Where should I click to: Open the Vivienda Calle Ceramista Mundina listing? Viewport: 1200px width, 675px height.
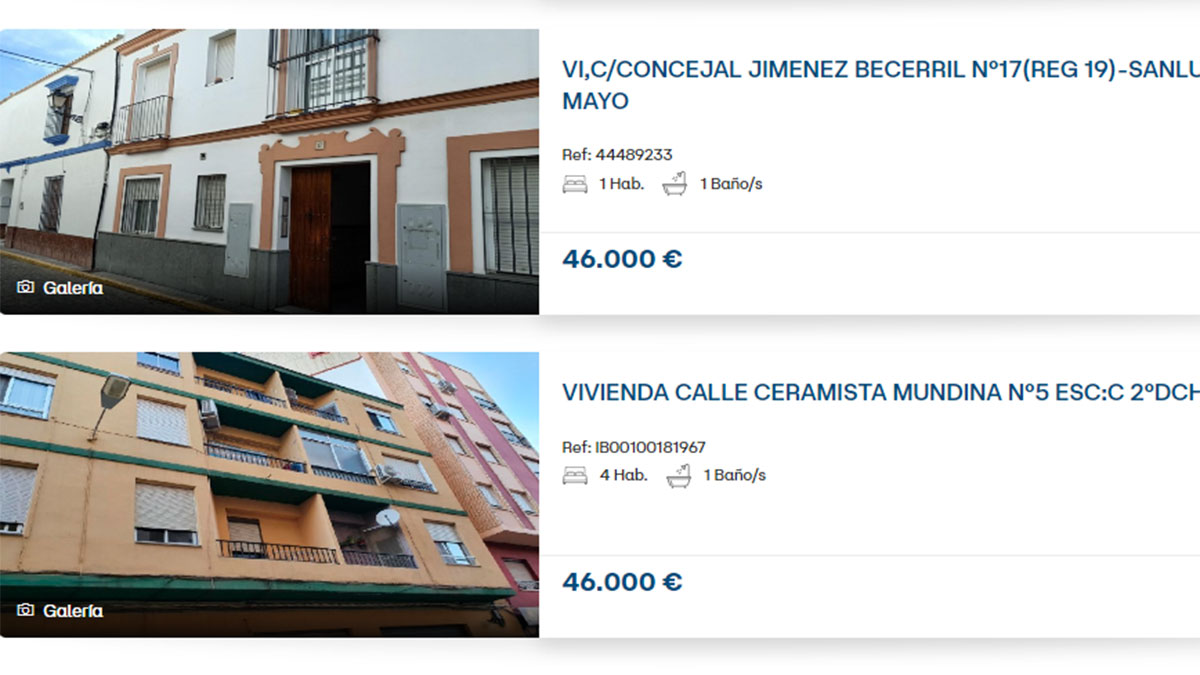tap(881, 392)
